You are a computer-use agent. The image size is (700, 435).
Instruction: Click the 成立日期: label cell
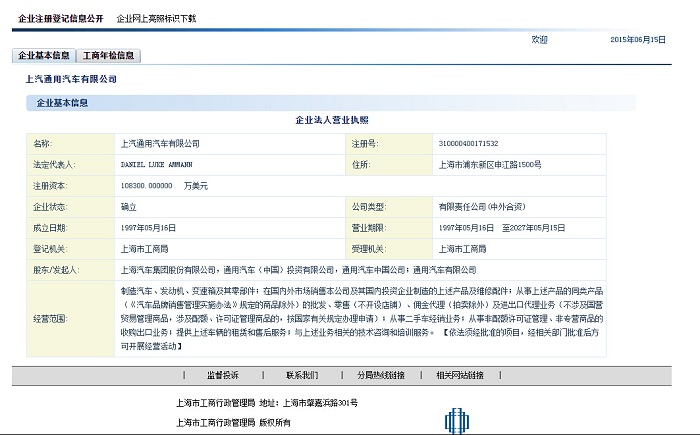(71, 228)
